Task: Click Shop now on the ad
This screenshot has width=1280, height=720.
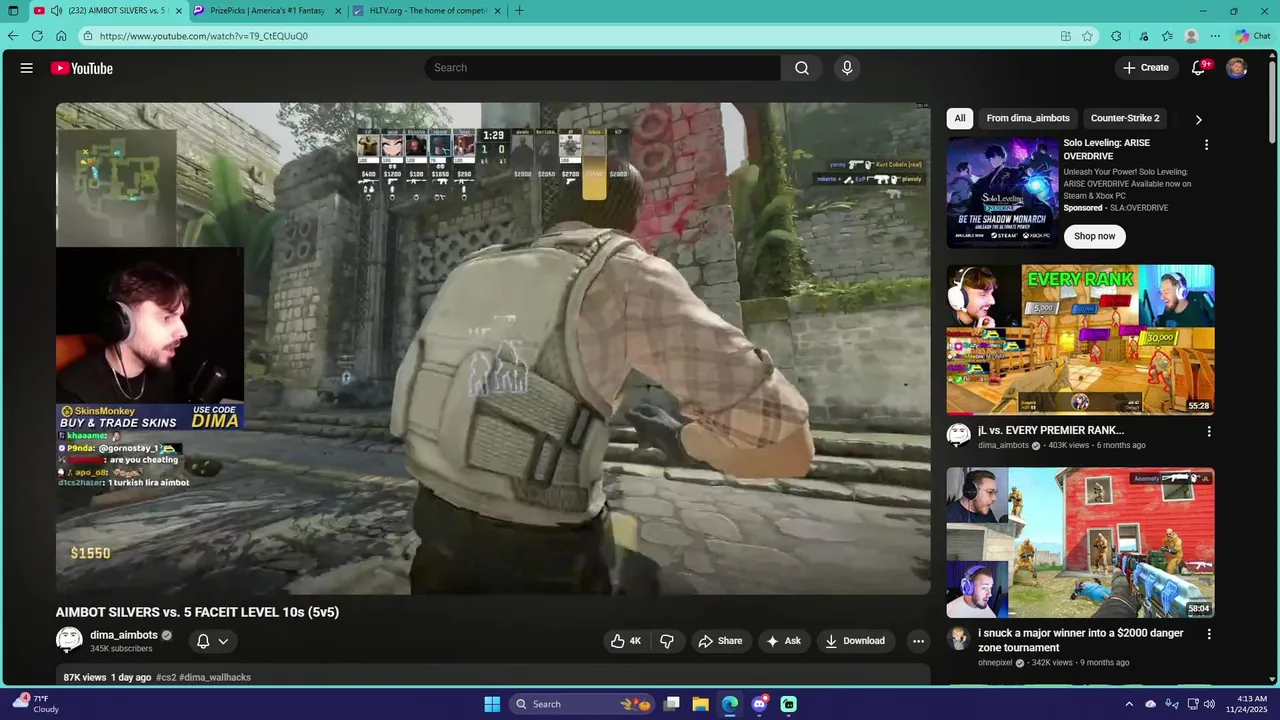Action: pyautogui.click(x=1094, y=236)
